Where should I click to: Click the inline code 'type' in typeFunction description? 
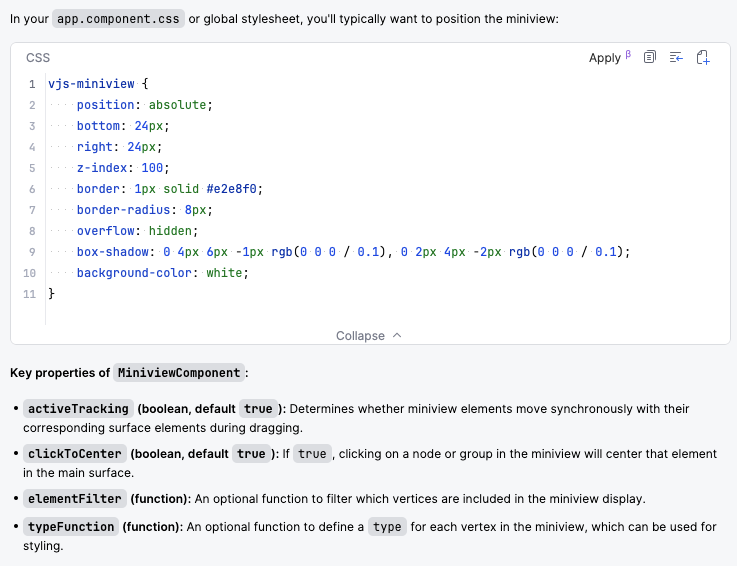click(x=387, y=527)
